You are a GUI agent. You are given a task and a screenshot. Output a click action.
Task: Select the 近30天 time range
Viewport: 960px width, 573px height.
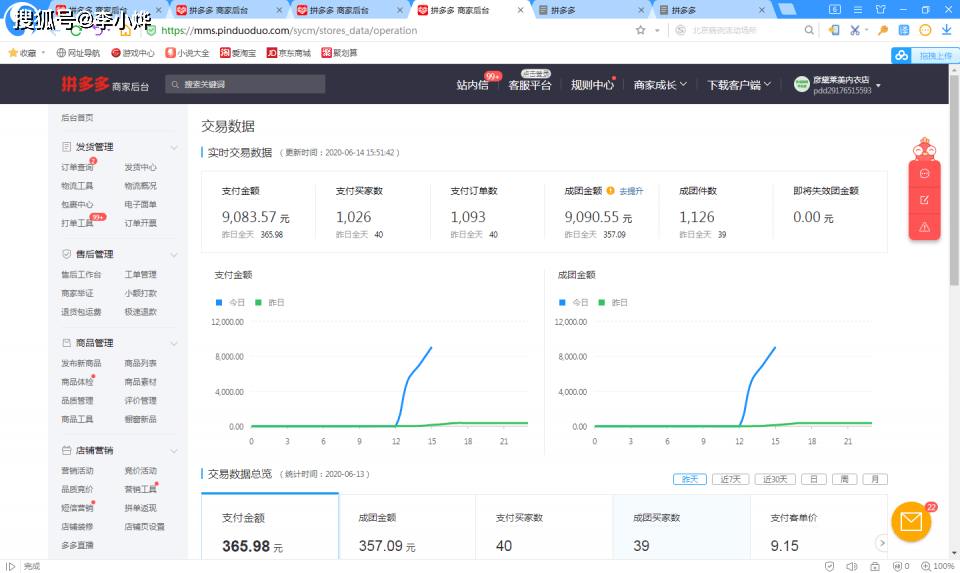tap(775, 479)
